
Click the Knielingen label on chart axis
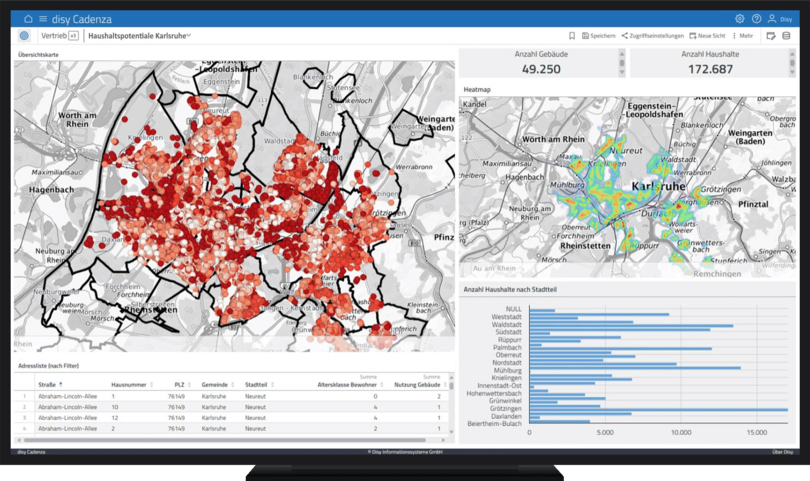[x=507, y=378]
